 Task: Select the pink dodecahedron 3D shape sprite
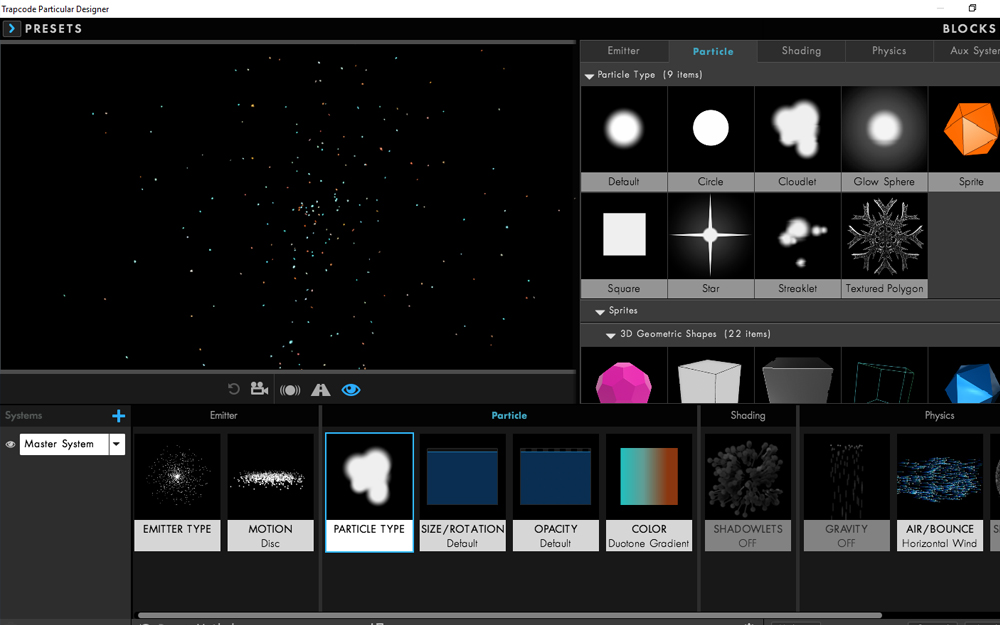point(624,376)
